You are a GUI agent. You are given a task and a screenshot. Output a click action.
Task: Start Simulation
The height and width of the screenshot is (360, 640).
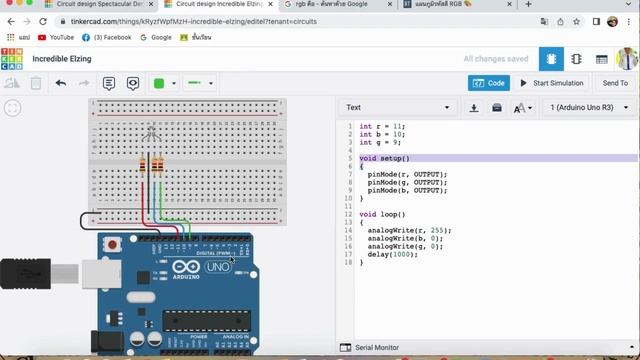[x=552, y=83]
